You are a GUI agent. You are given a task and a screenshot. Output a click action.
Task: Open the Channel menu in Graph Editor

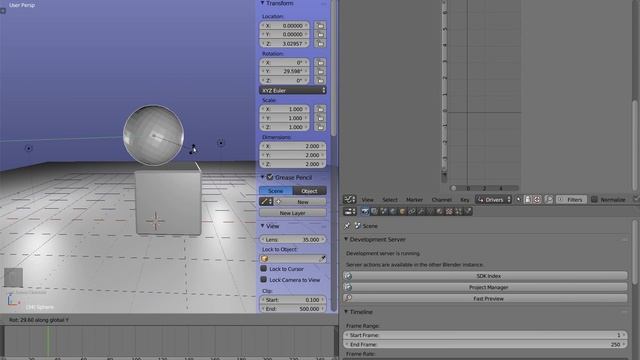click(x=442, y=200)
